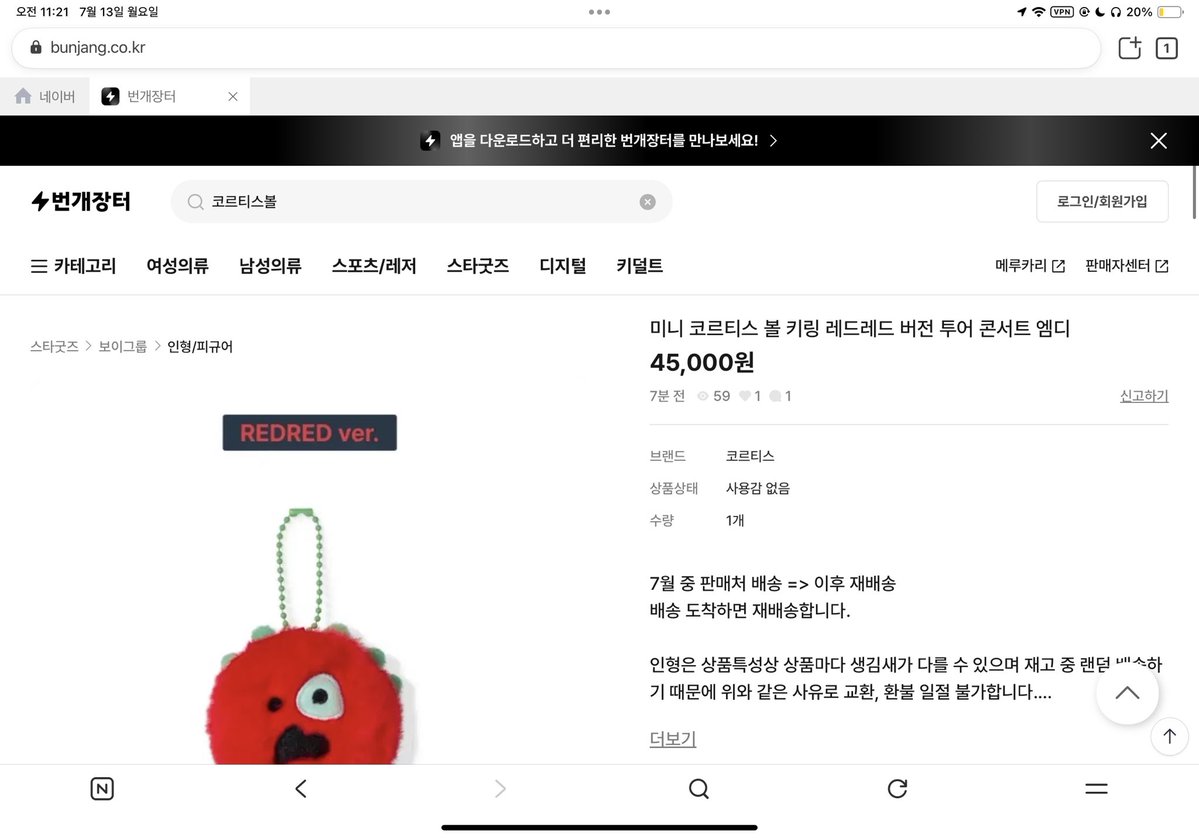Screen dimensions: 1199x838
Task: Tap the VPN status icon
Action: 1062,12
